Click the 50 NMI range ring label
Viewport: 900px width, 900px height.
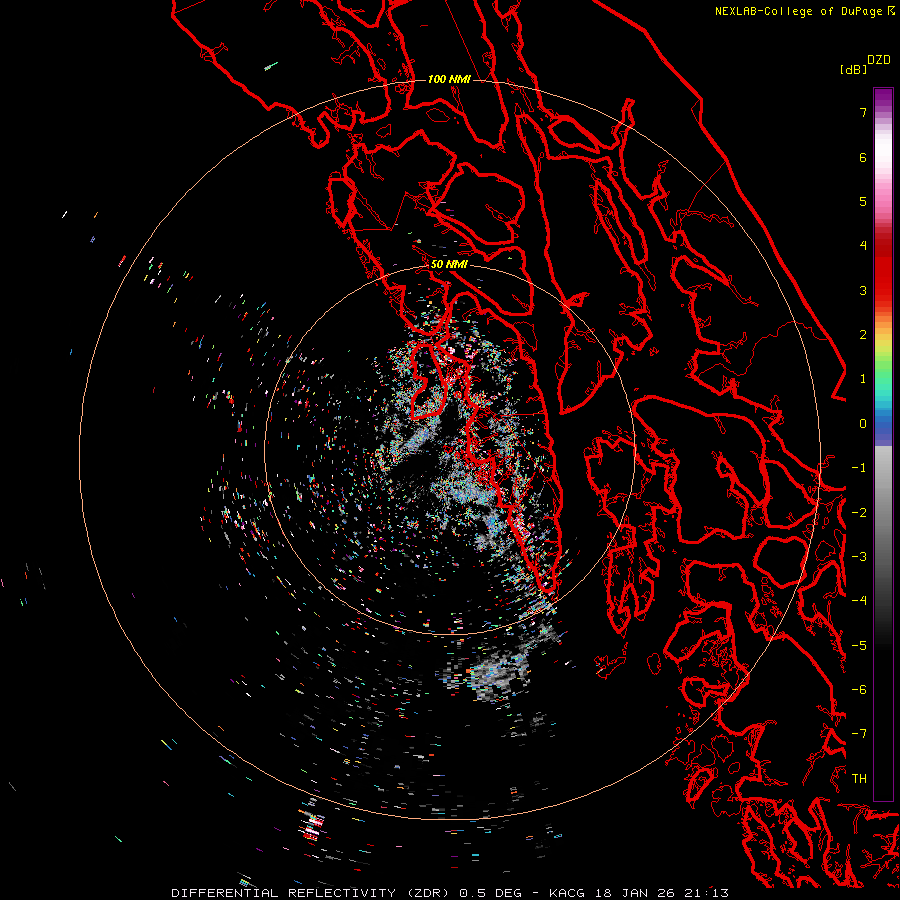pyautogui.click(x=449, y=264)
